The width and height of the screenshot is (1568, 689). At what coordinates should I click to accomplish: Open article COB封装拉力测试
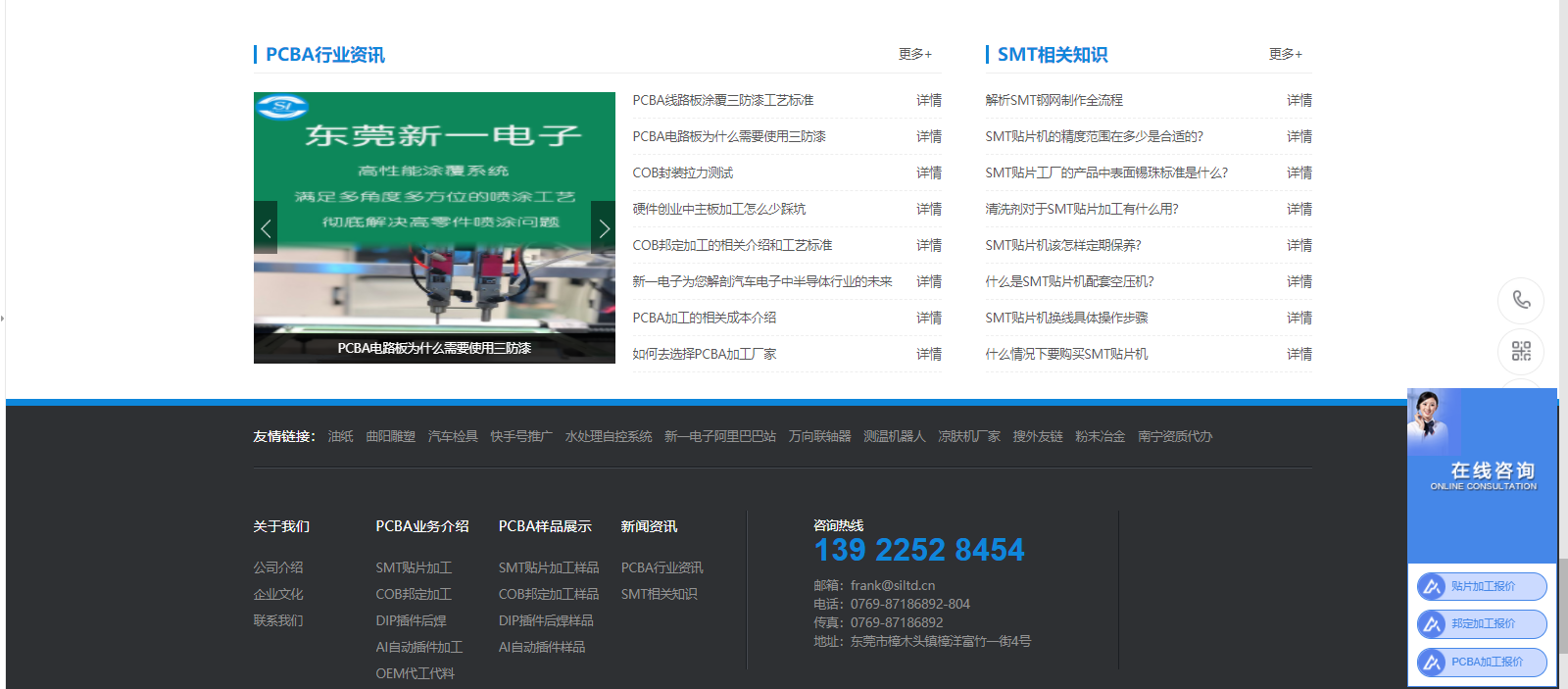click(683, 172)
